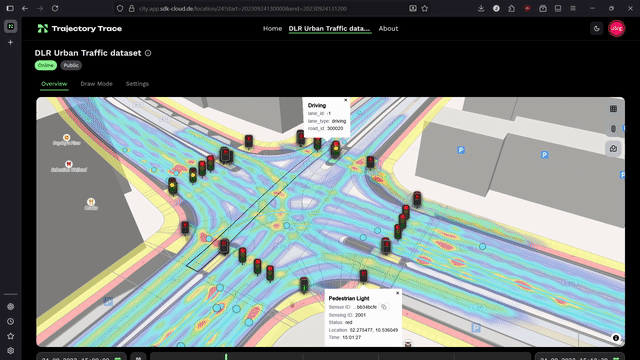
Task: Click the start date-time input field
Action: click(81, 357)
